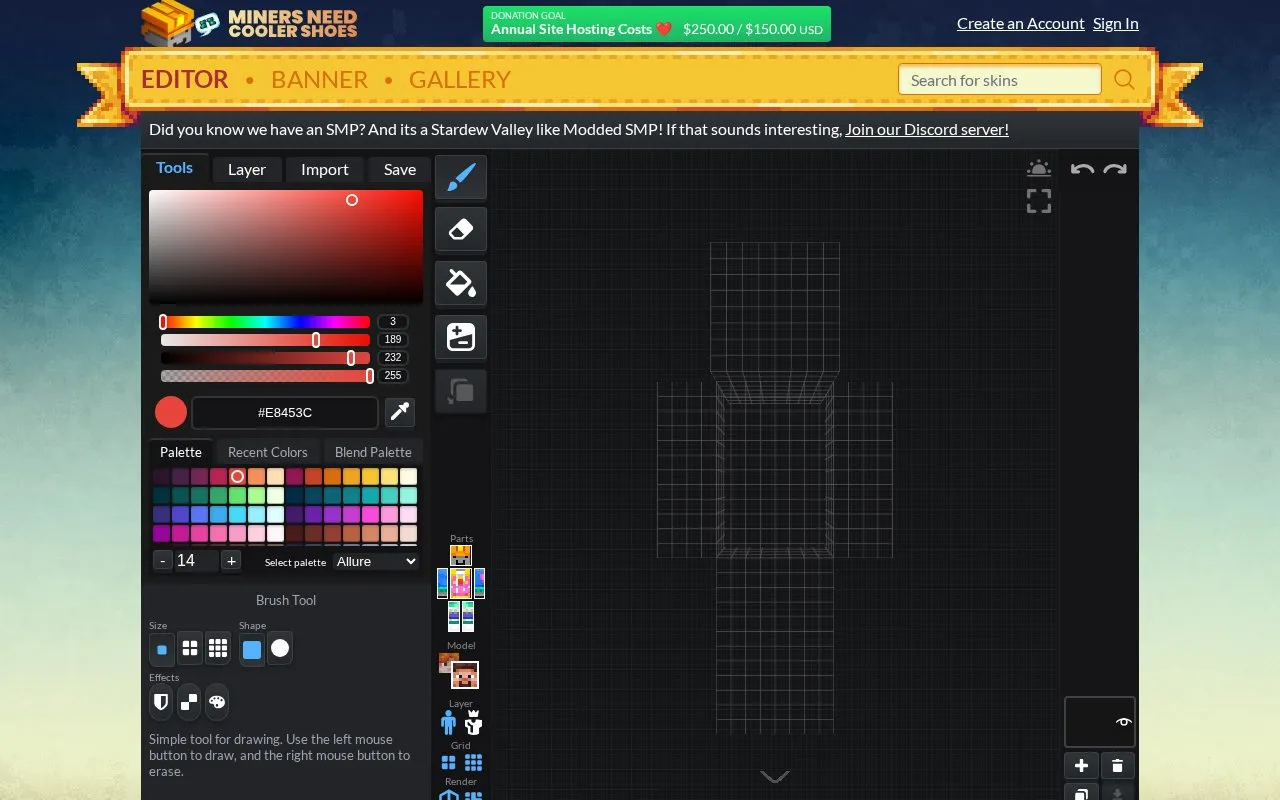Click the Sign In link
Image resolution: width=1280 pixels, height=800 pixels.
(x=1116, y=23)
